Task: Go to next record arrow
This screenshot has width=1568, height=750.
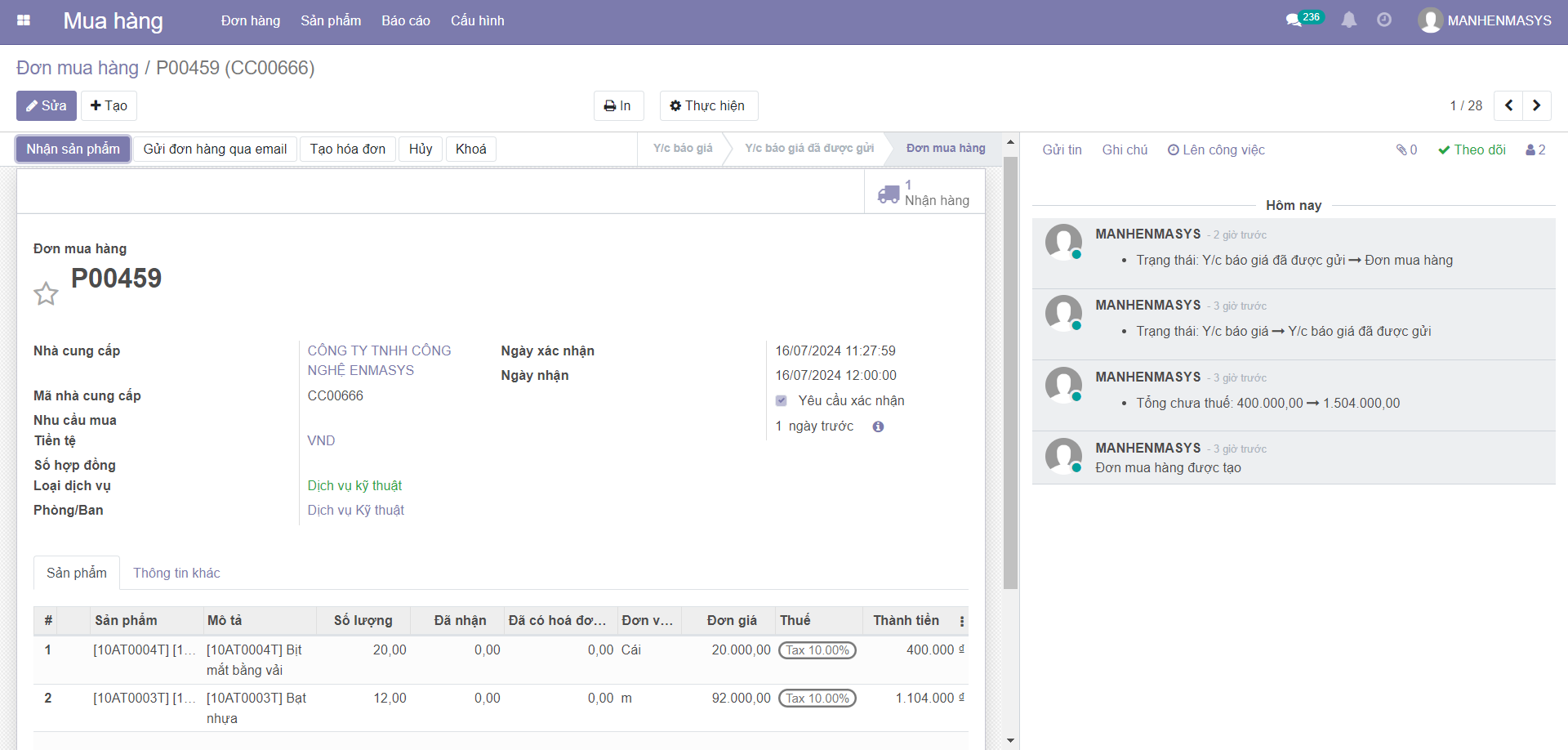Action: coord(1536,105)
